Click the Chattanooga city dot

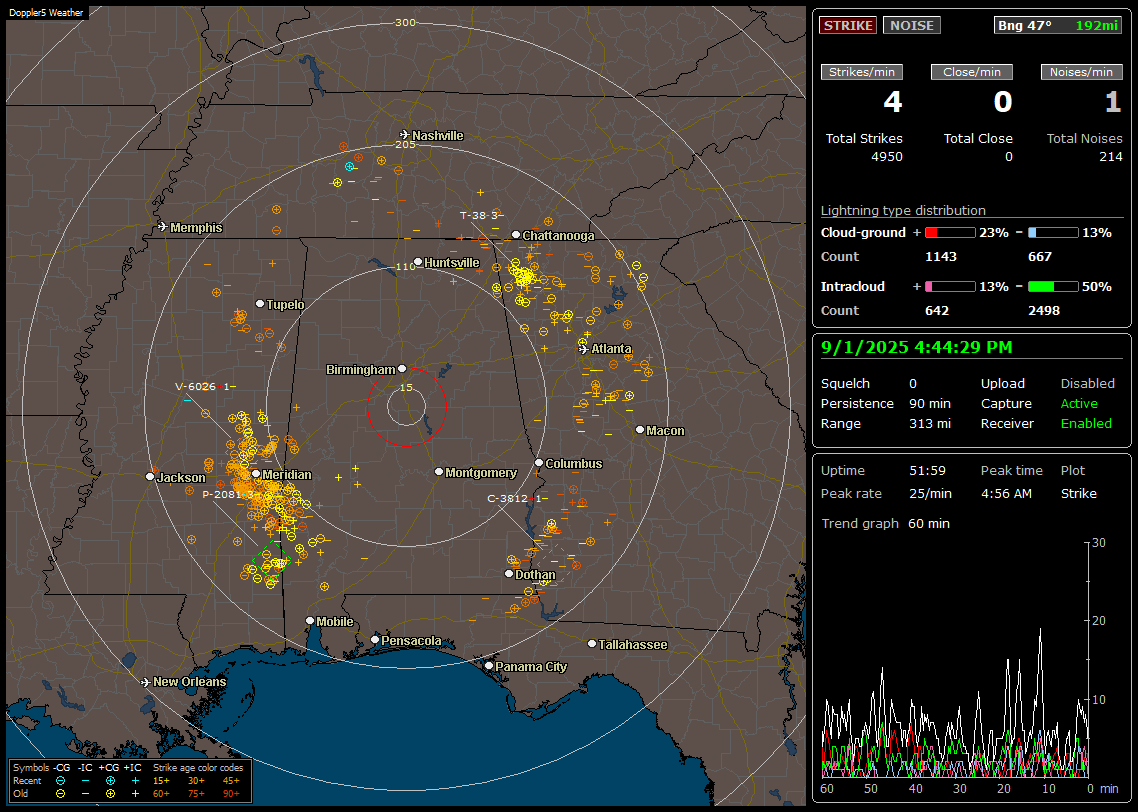pyautogui.click(x=516, y=235)
